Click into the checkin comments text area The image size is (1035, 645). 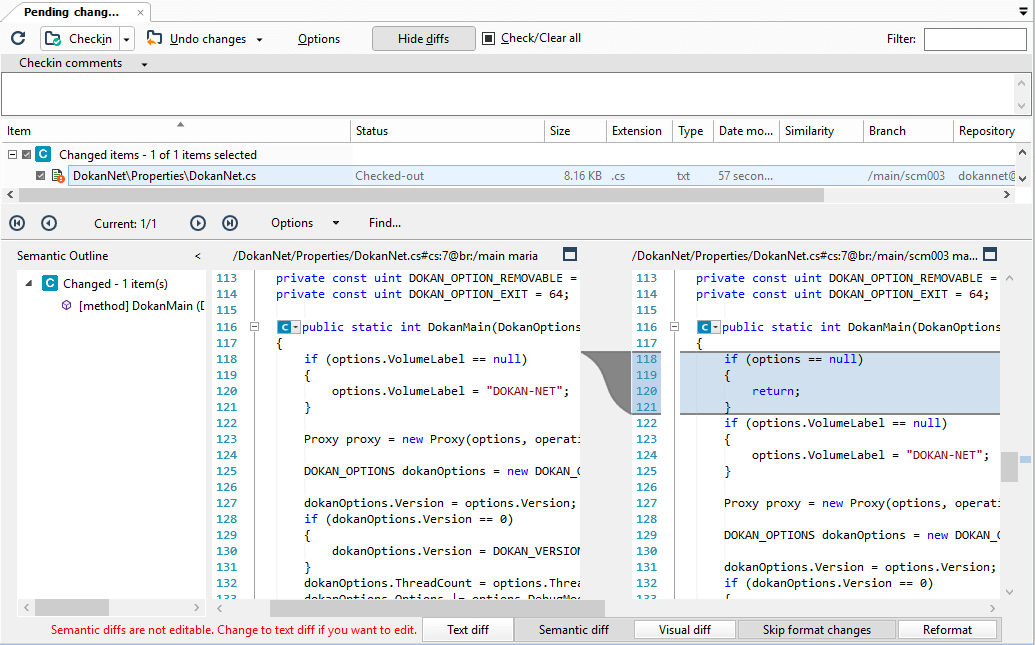507,94
